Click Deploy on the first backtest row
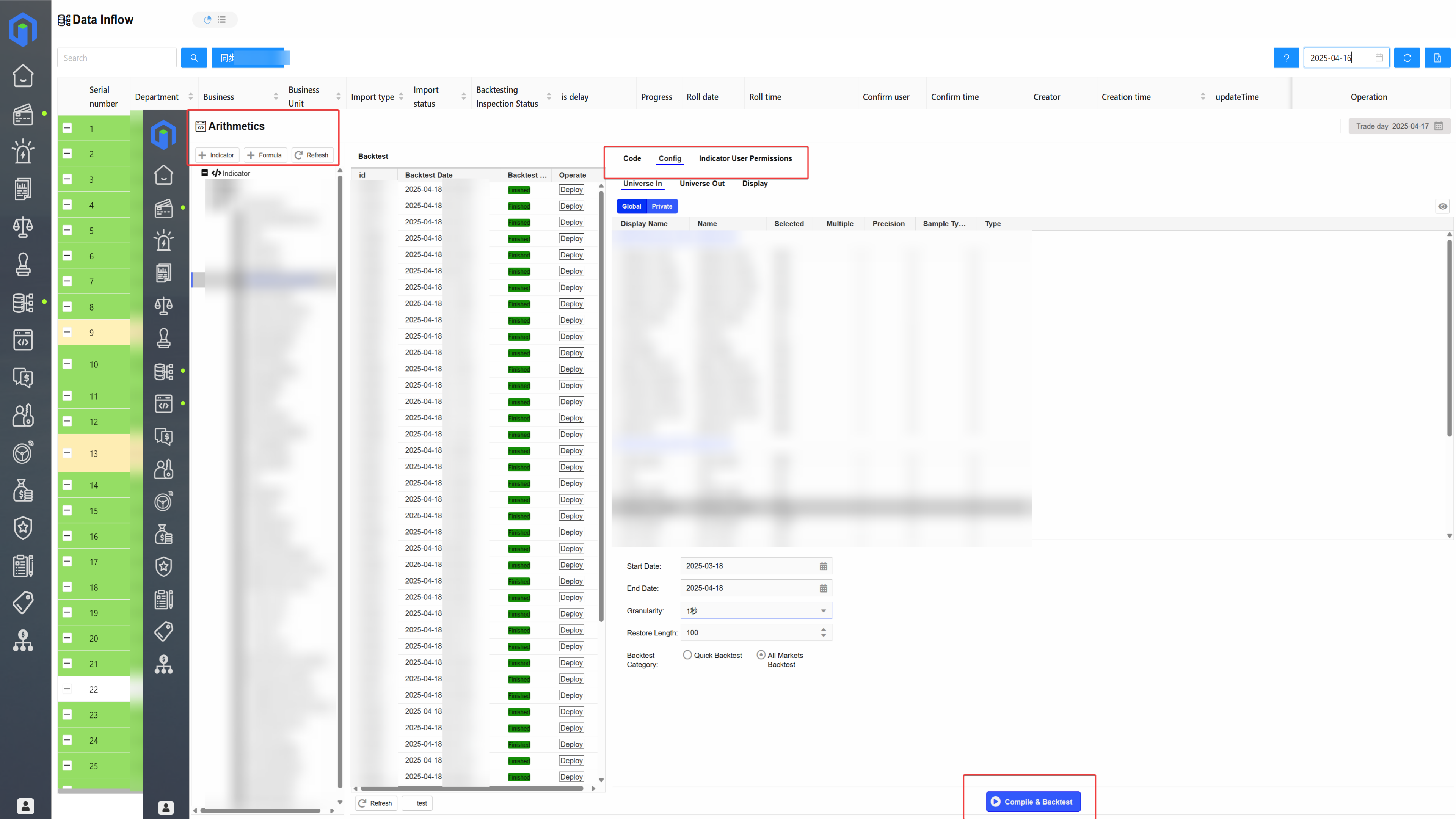 tap(571, 189)
